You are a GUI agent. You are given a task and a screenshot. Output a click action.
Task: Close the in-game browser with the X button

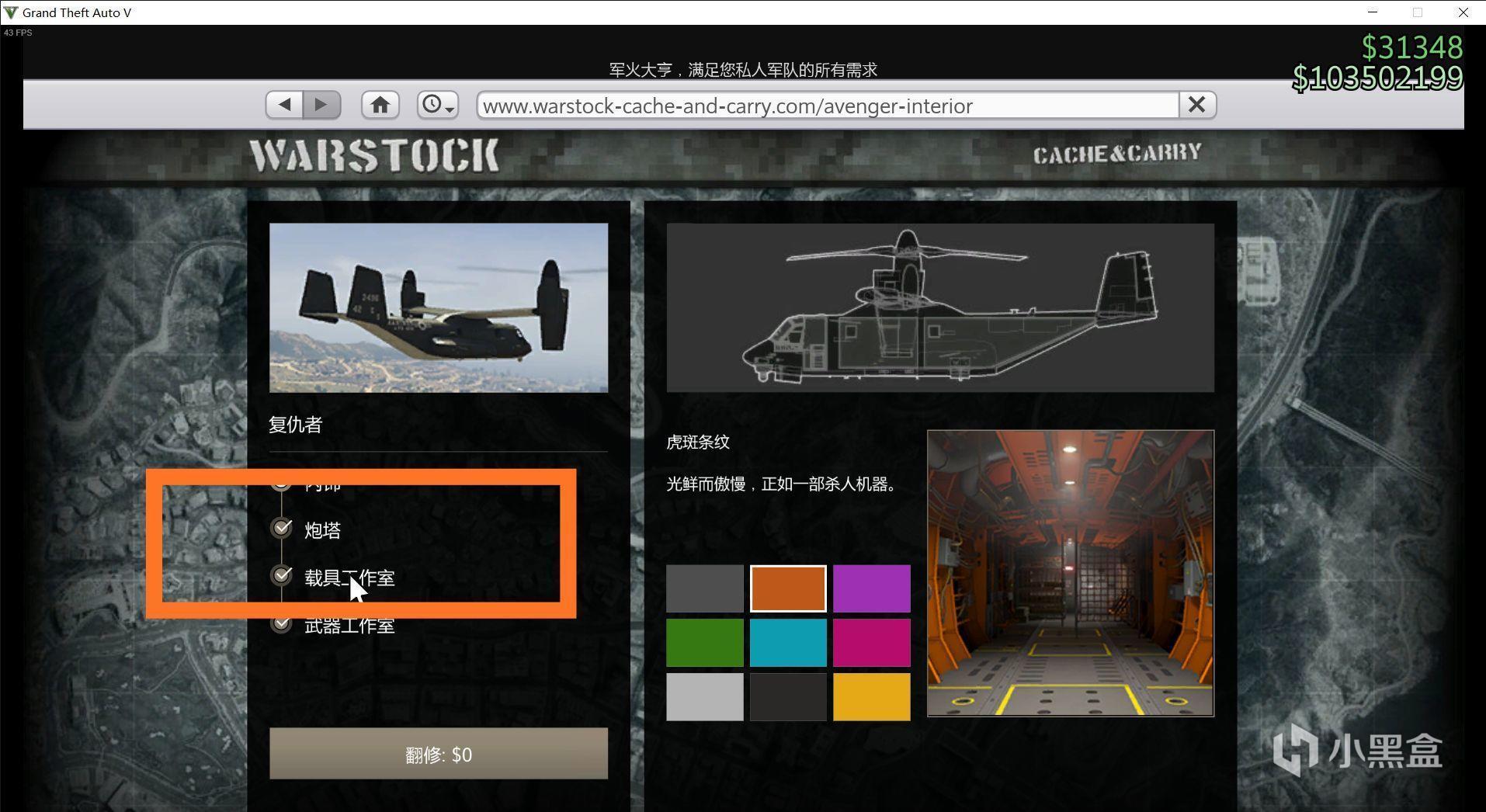click(x=1196, y=105)
